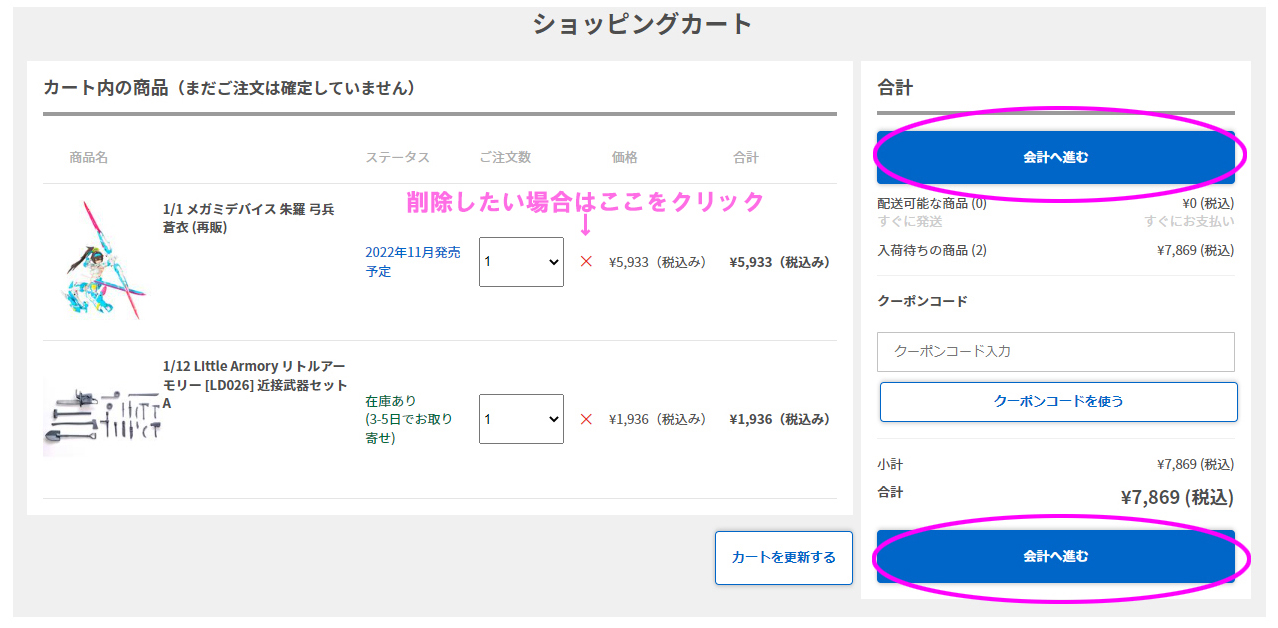
Task: Open the Little Armory weapon set thumbnail
Action: [x=101, y=416]
